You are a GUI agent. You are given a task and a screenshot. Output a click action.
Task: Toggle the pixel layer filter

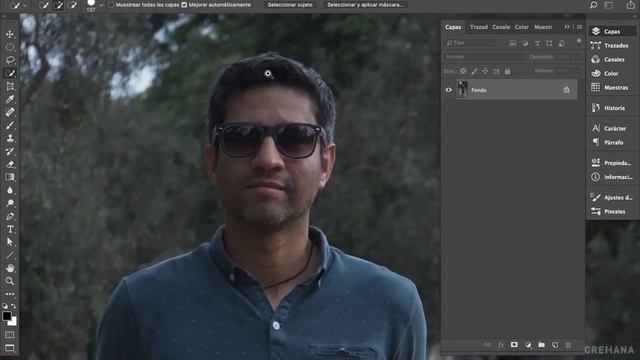click(513, 43)
